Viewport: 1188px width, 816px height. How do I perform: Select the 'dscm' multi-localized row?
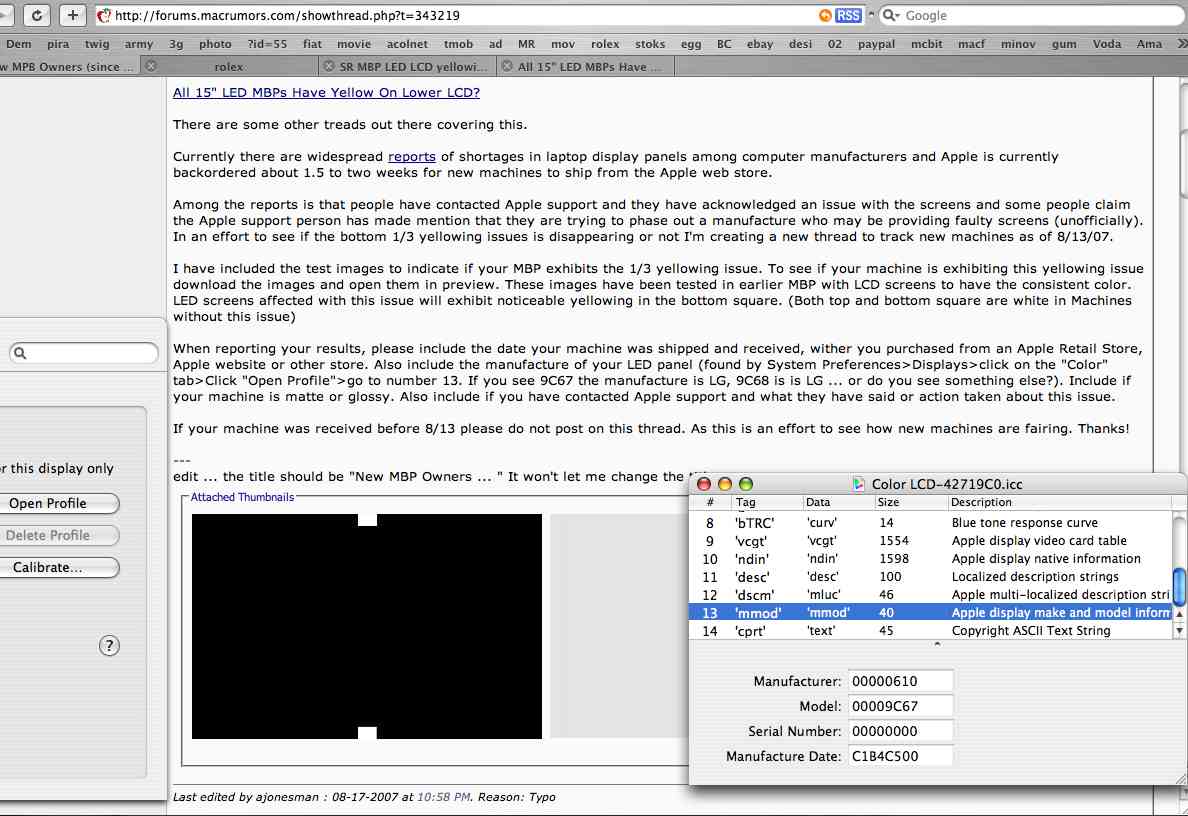pyautogui.click(x=930, y=595)
